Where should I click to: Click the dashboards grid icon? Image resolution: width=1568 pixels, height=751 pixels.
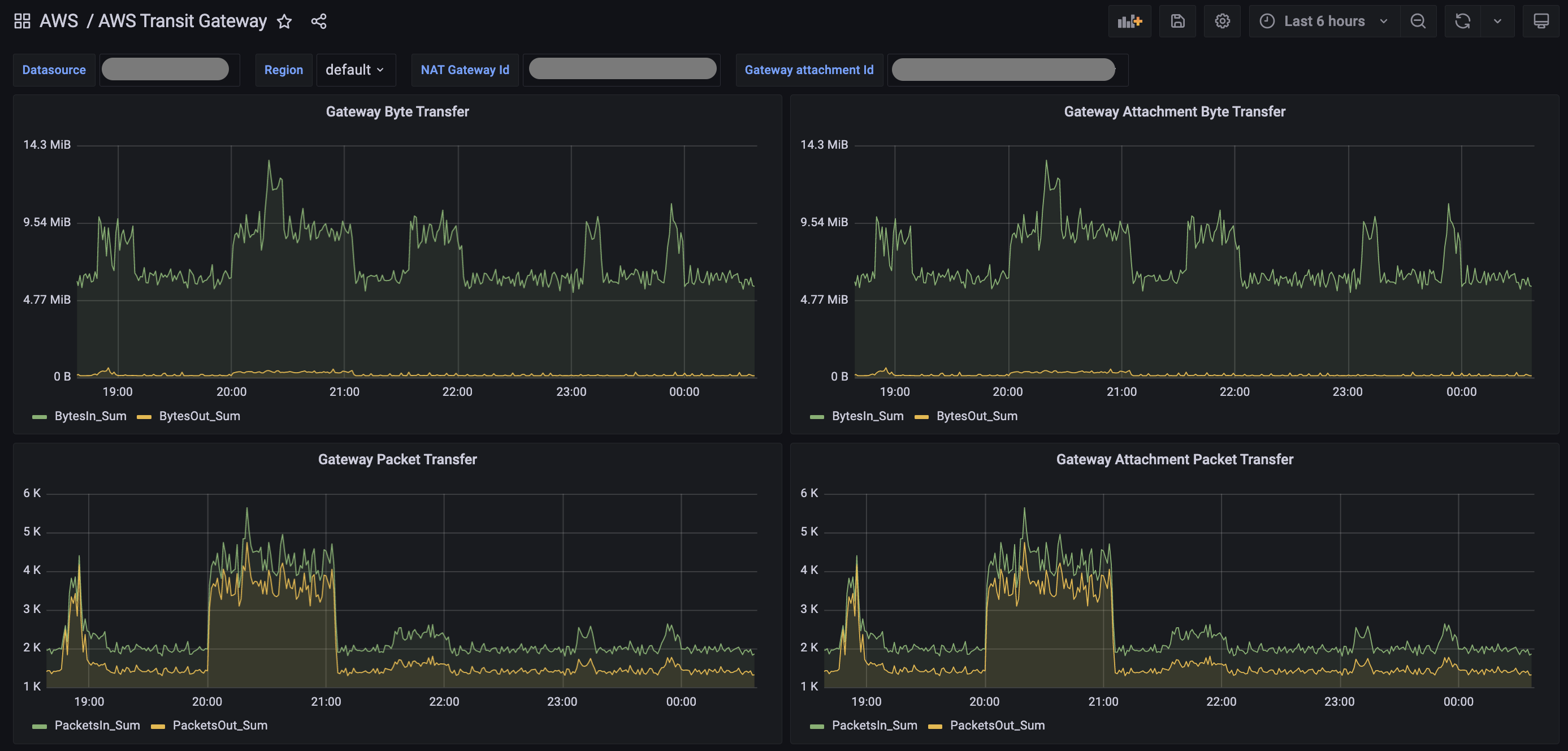click(22, 21)
